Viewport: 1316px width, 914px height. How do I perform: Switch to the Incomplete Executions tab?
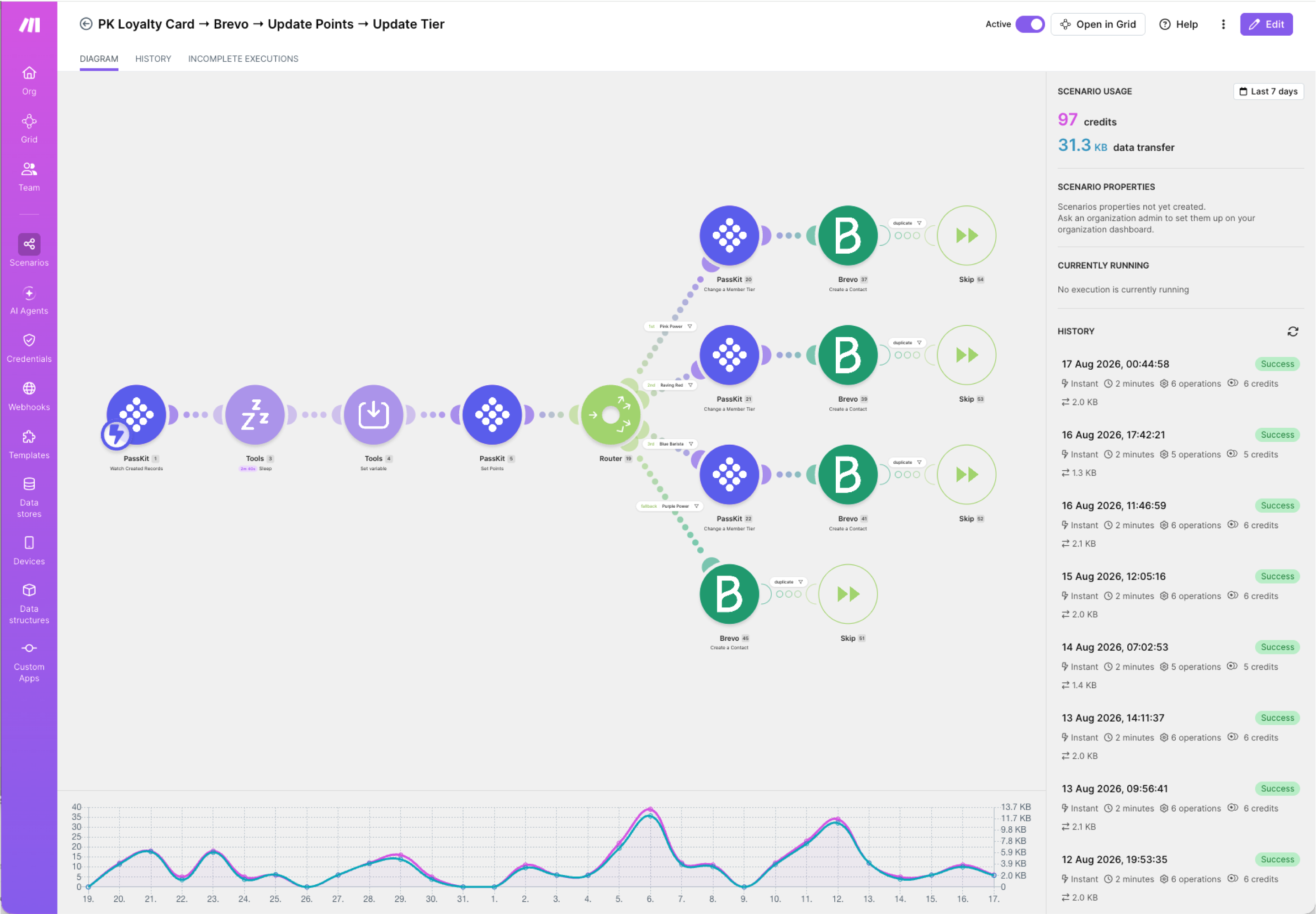[243, 59]
